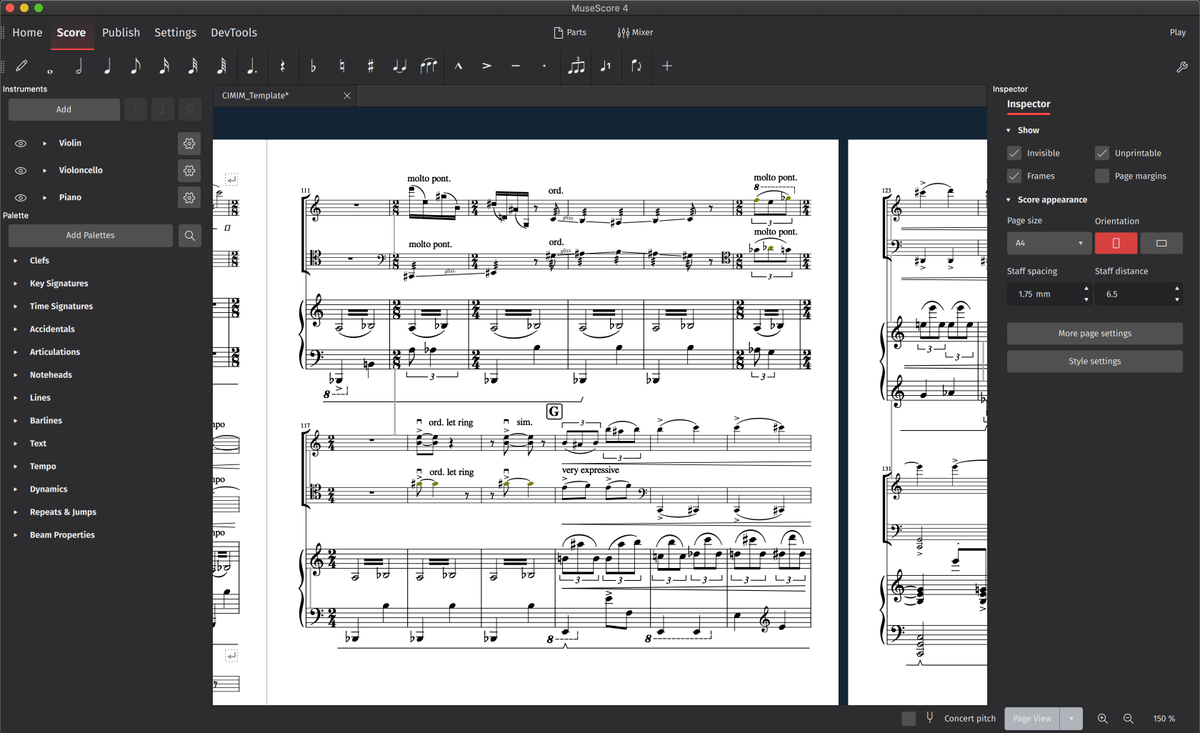Screen dimensions: 1200x733
Task: Uncheck the Invisible checkbox
Action: click(1014, 153)
